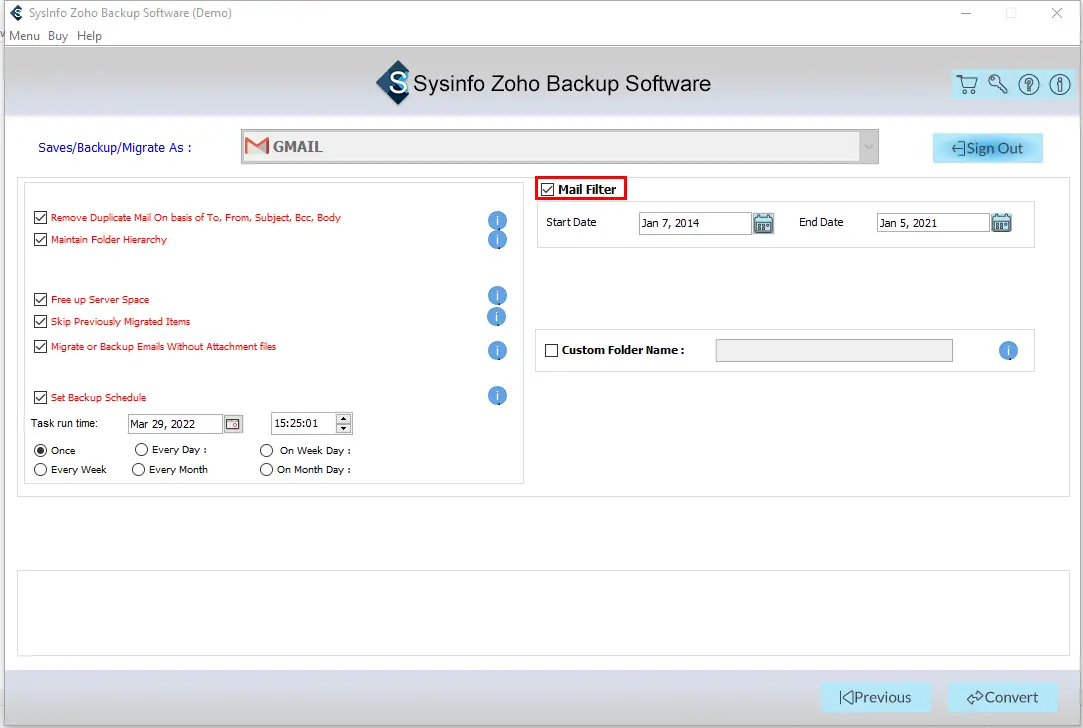This screenshot has height=728, width=1083.
Task: Click info icon next to Custom Folder Name
Action: (1008, 351)
